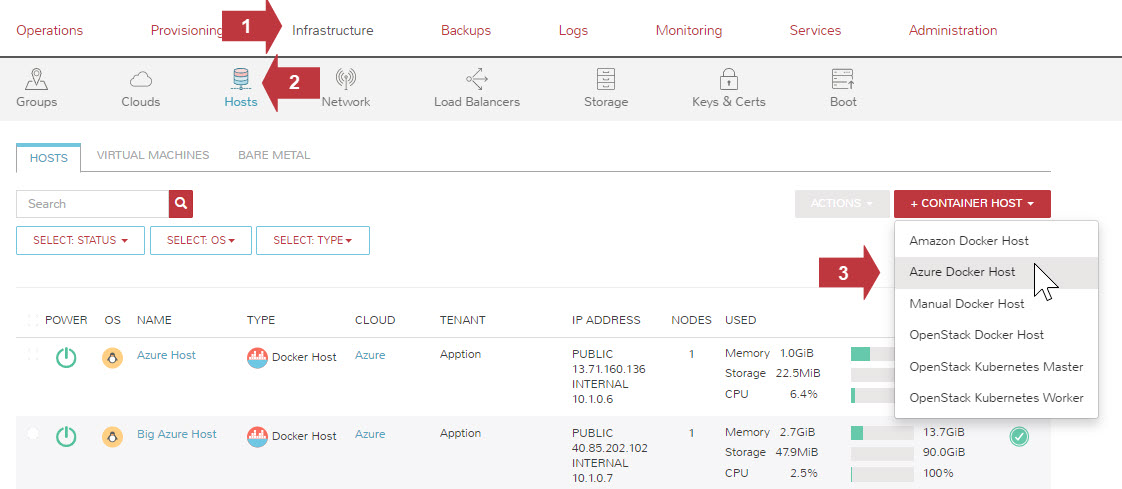Open the Keys & Certs lock icon
1122x489 pixels.
pyautogui.click(x=728, y=79)
